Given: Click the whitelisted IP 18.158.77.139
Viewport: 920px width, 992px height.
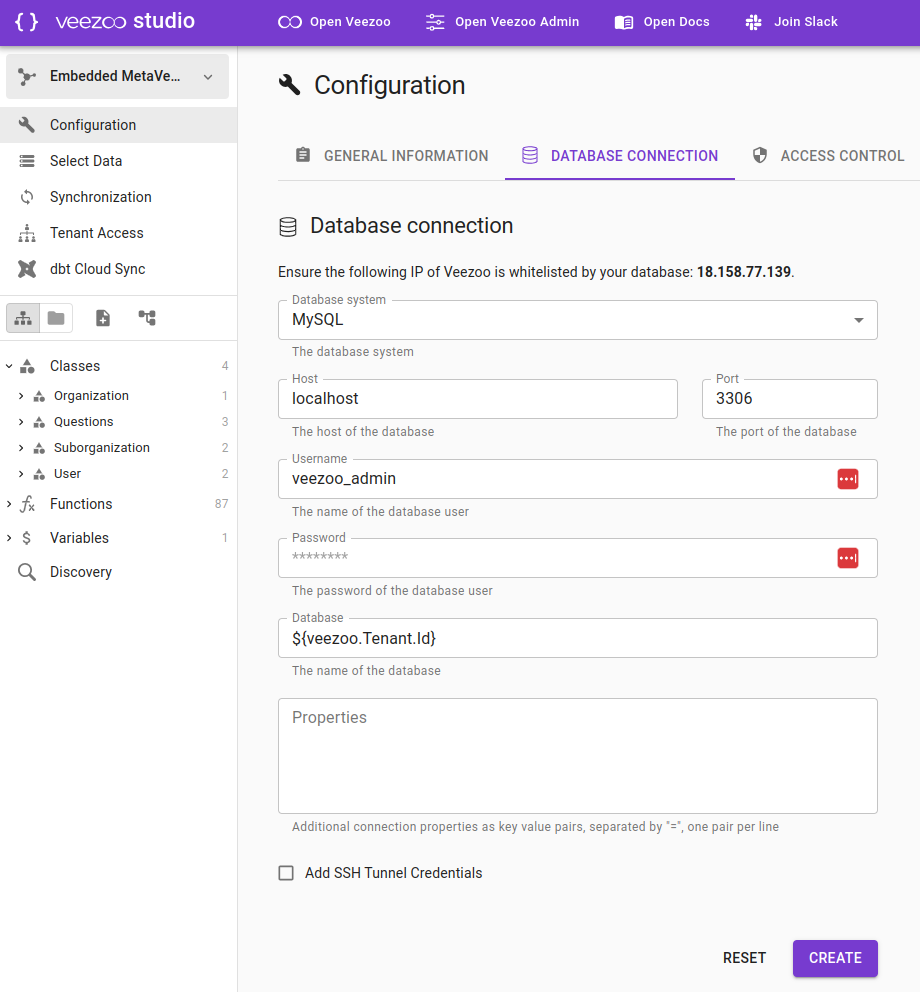Looking at the screenshot, I should coord(744,272).
